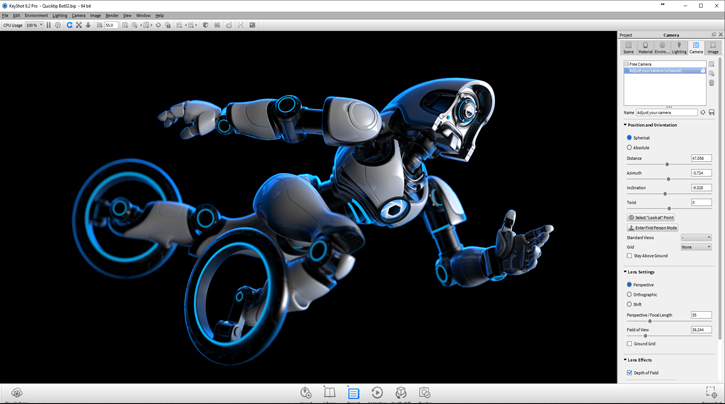Switch to the Image tab
725x404 pixels.
tap(713, 48)
